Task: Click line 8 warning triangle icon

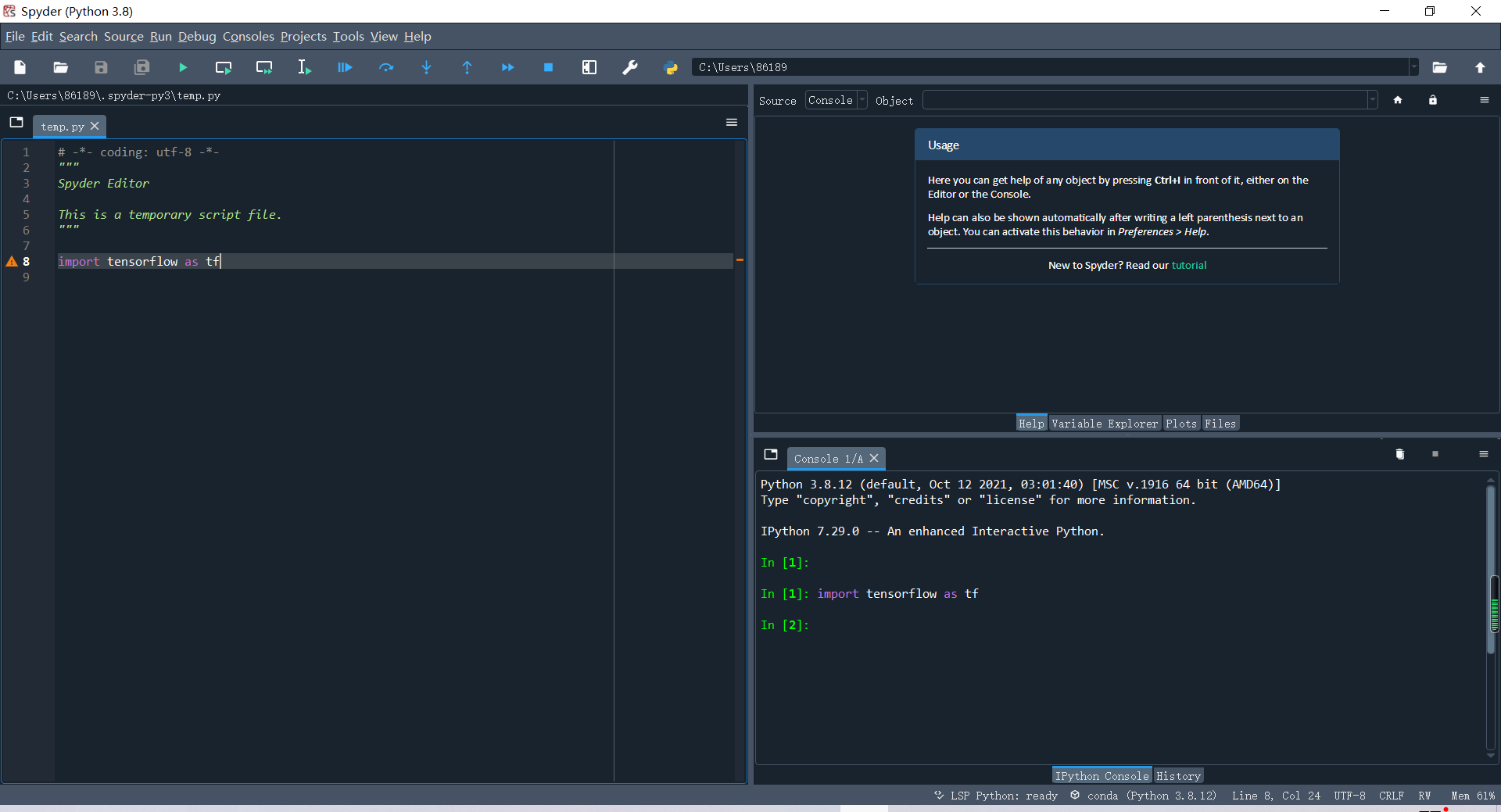Action: [x=12, y=262]
